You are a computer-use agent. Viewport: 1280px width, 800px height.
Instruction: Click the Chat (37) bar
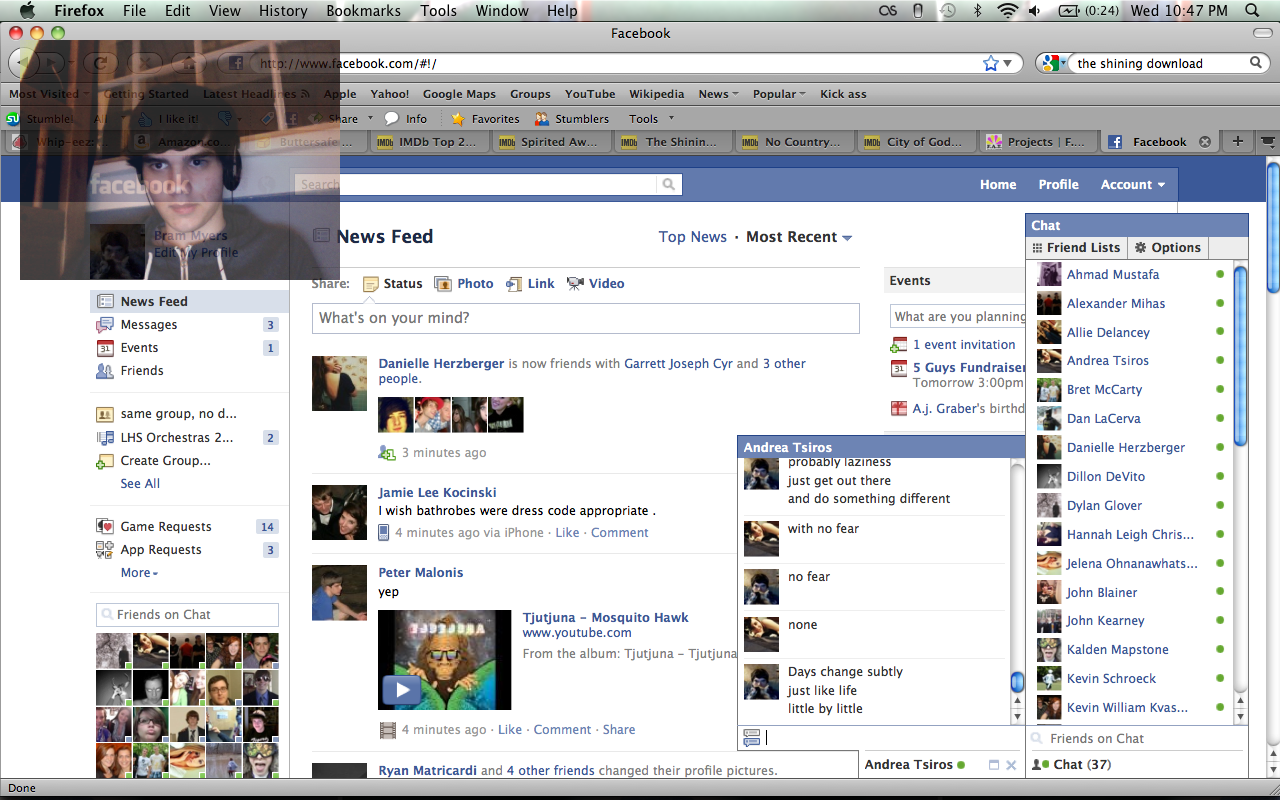(x=1138, y=765)
